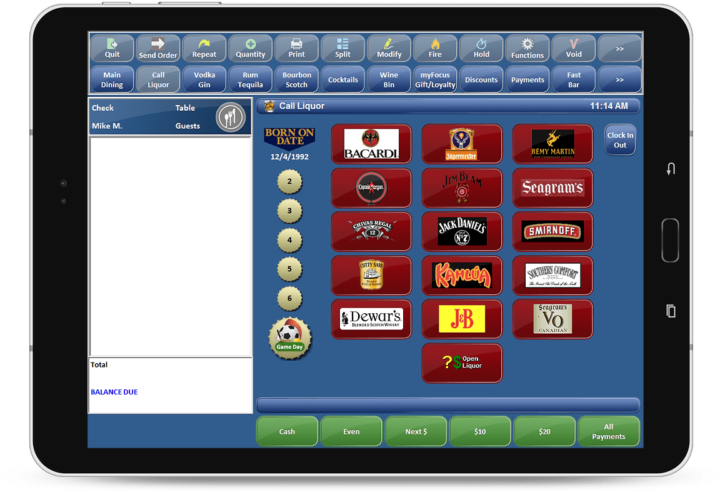Open the Payments category

(x=527, y=79)
